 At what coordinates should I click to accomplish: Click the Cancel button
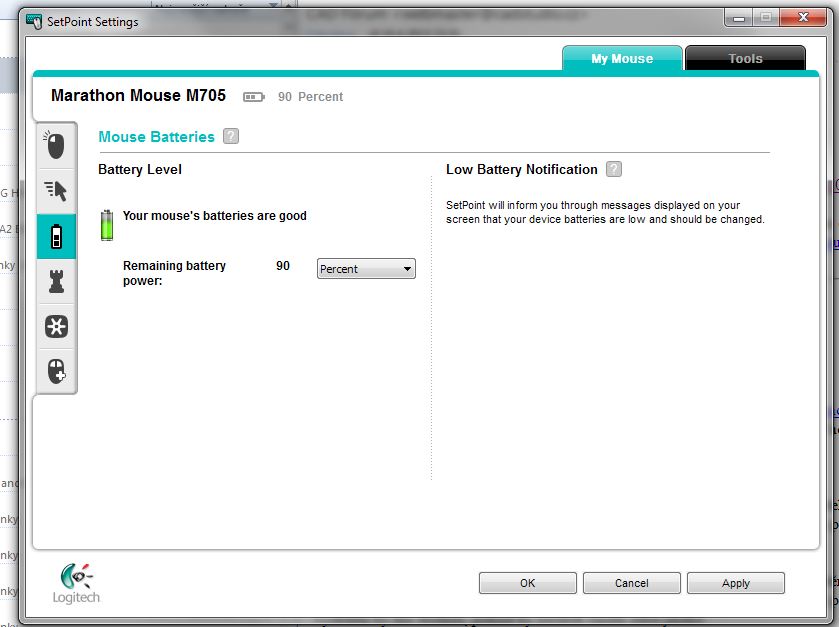coord(631,583)
